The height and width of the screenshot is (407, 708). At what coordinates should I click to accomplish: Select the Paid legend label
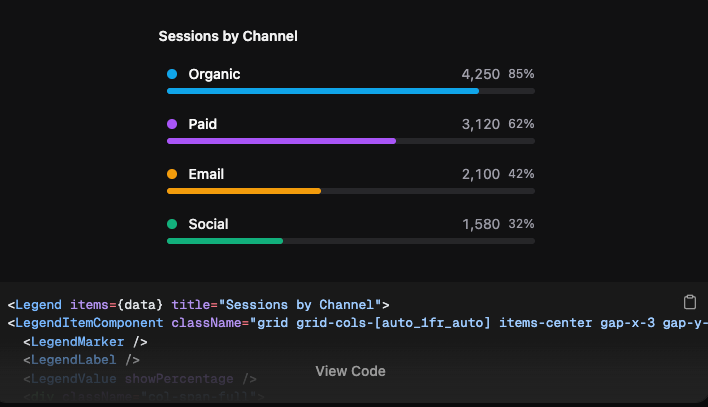coord(202,124)
